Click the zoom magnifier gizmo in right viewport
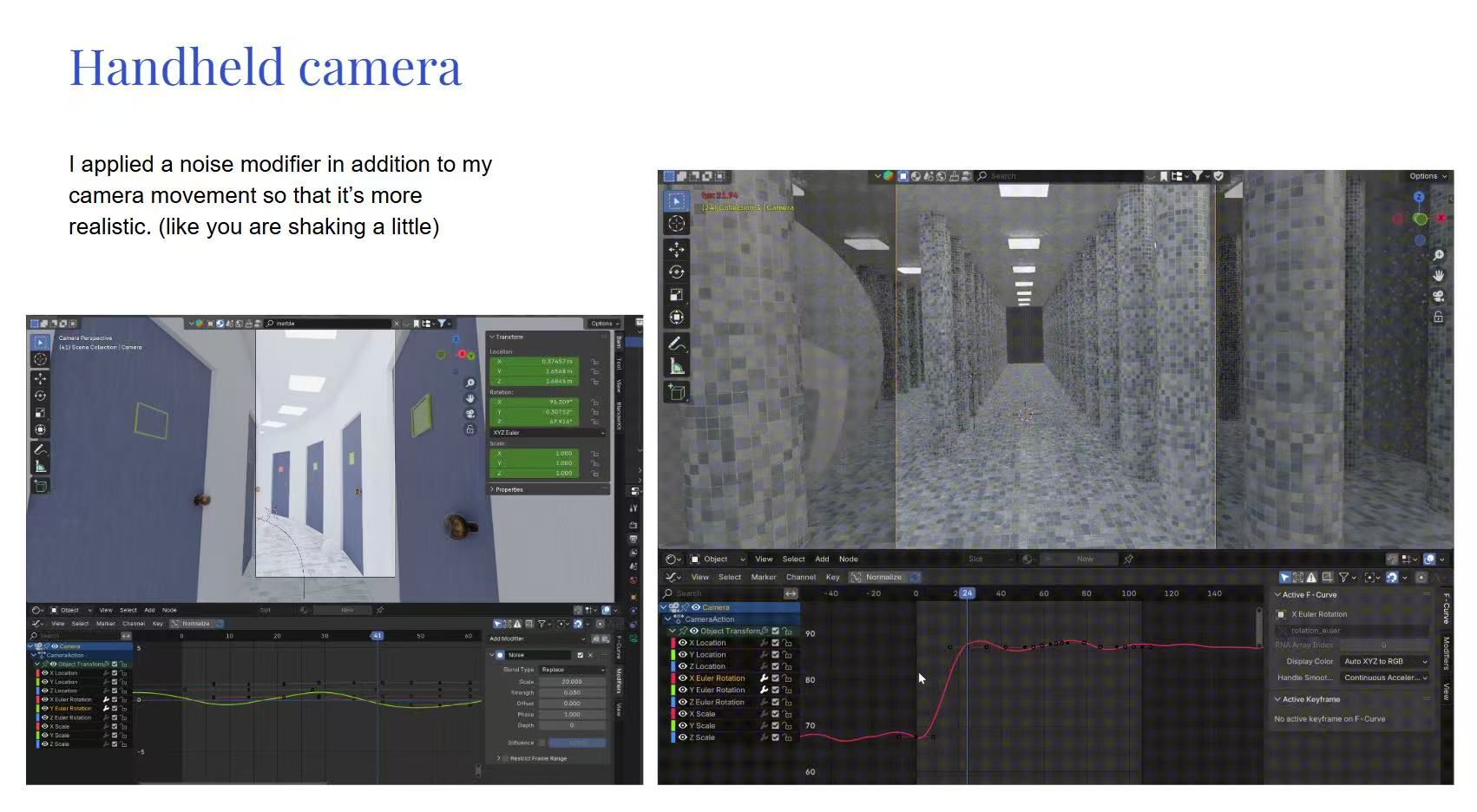This screenshot has width=1477, height=812. pyautogui.click(x=1438, y=255)
